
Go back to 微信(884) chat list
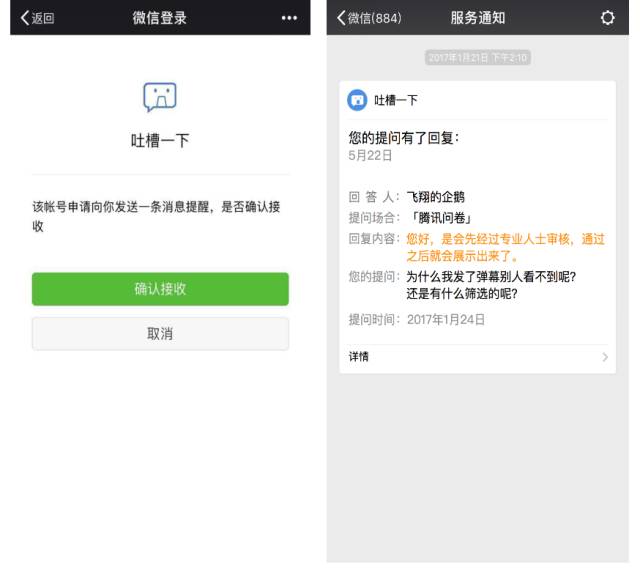tap(369, 18)
